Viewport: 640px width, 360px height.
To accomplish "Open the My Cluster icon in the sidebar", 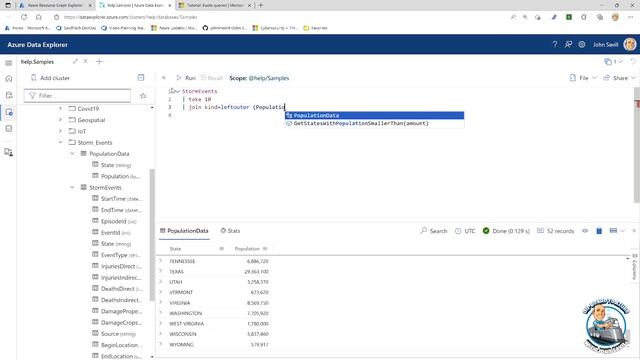I will click(x=9, y=152).
